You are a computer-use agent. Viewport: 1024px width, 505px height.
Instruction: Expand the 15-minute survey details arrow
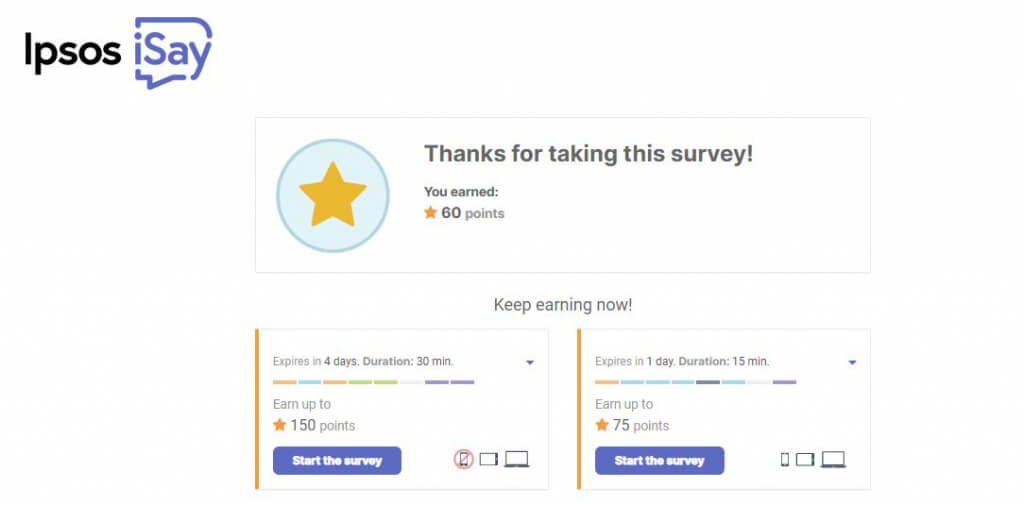[852, 363]
